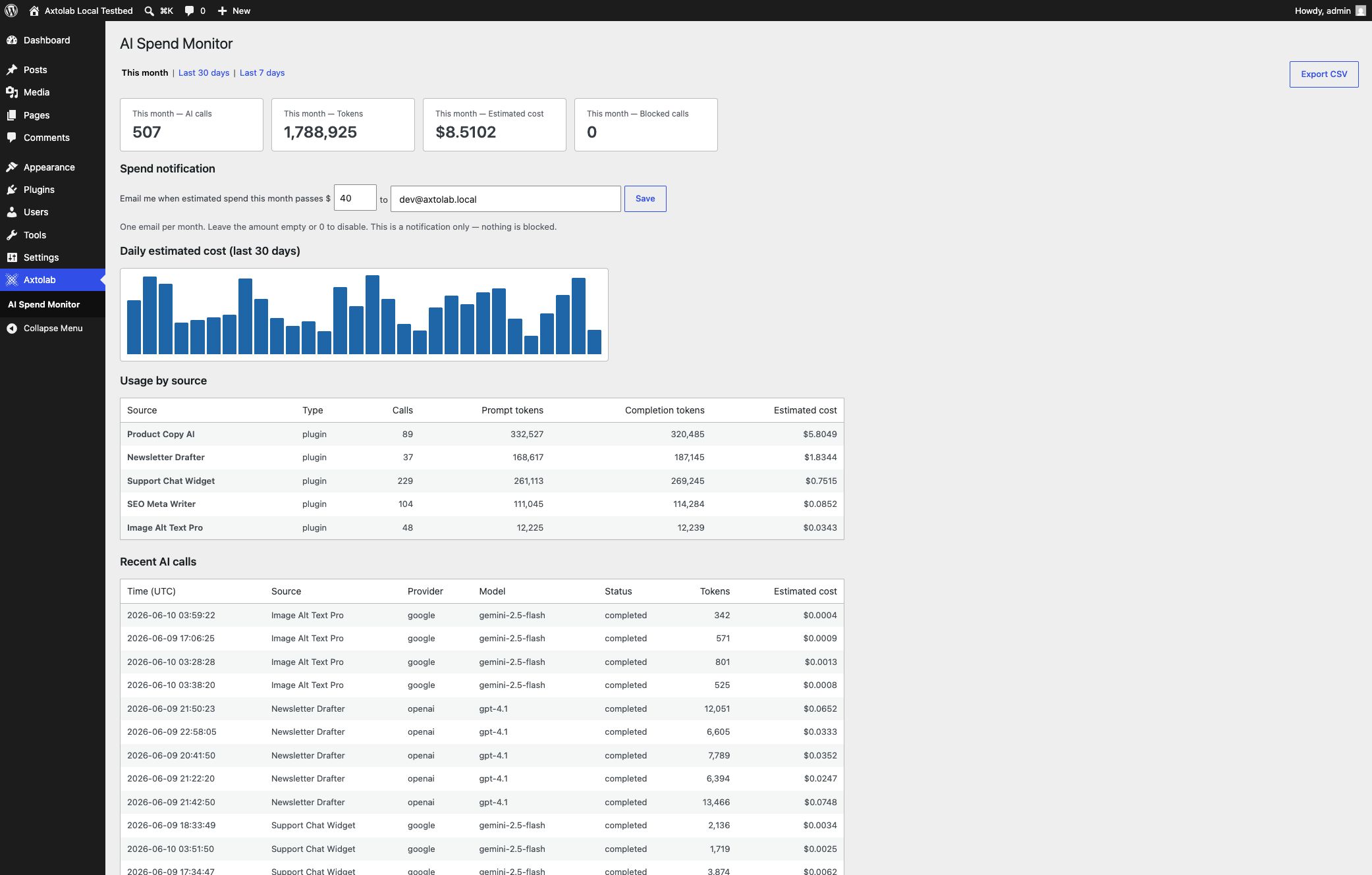Click the Export CSV button

[1324, 74]
